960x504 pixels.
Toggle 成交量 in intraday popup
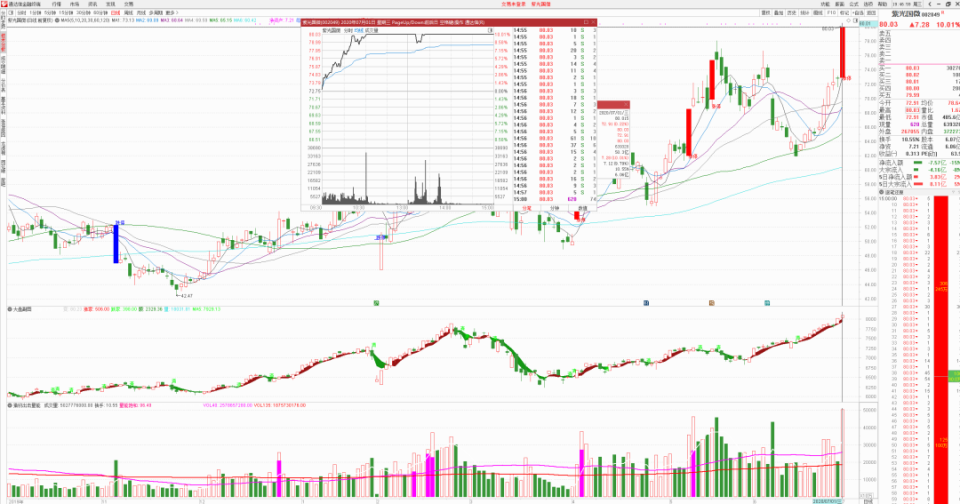372,30
